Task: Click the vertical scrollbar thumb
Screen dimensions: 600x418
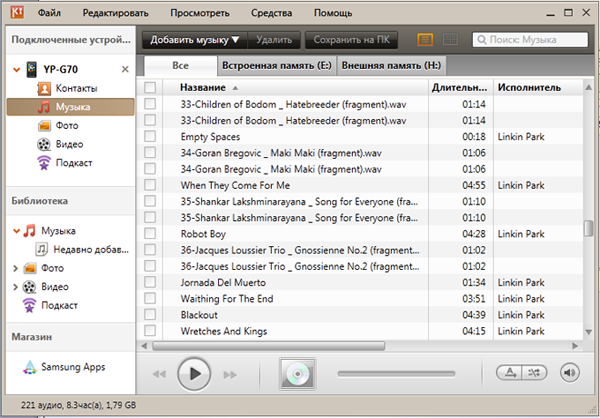Action: [x=588, y=229]
